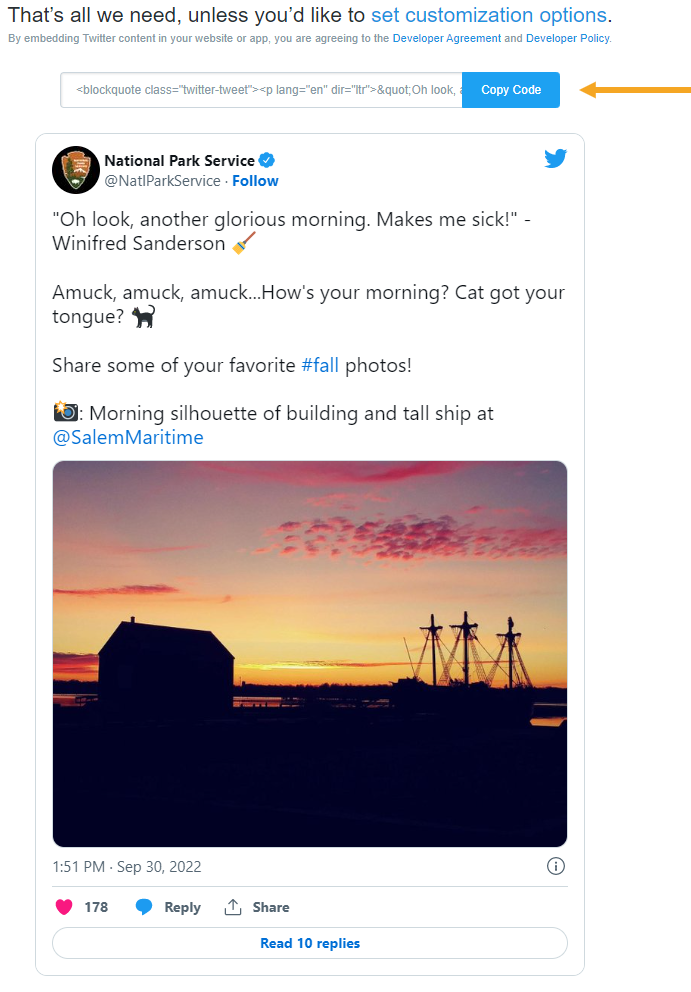
Task: Open the set customization options link
Action: [489, 15]
